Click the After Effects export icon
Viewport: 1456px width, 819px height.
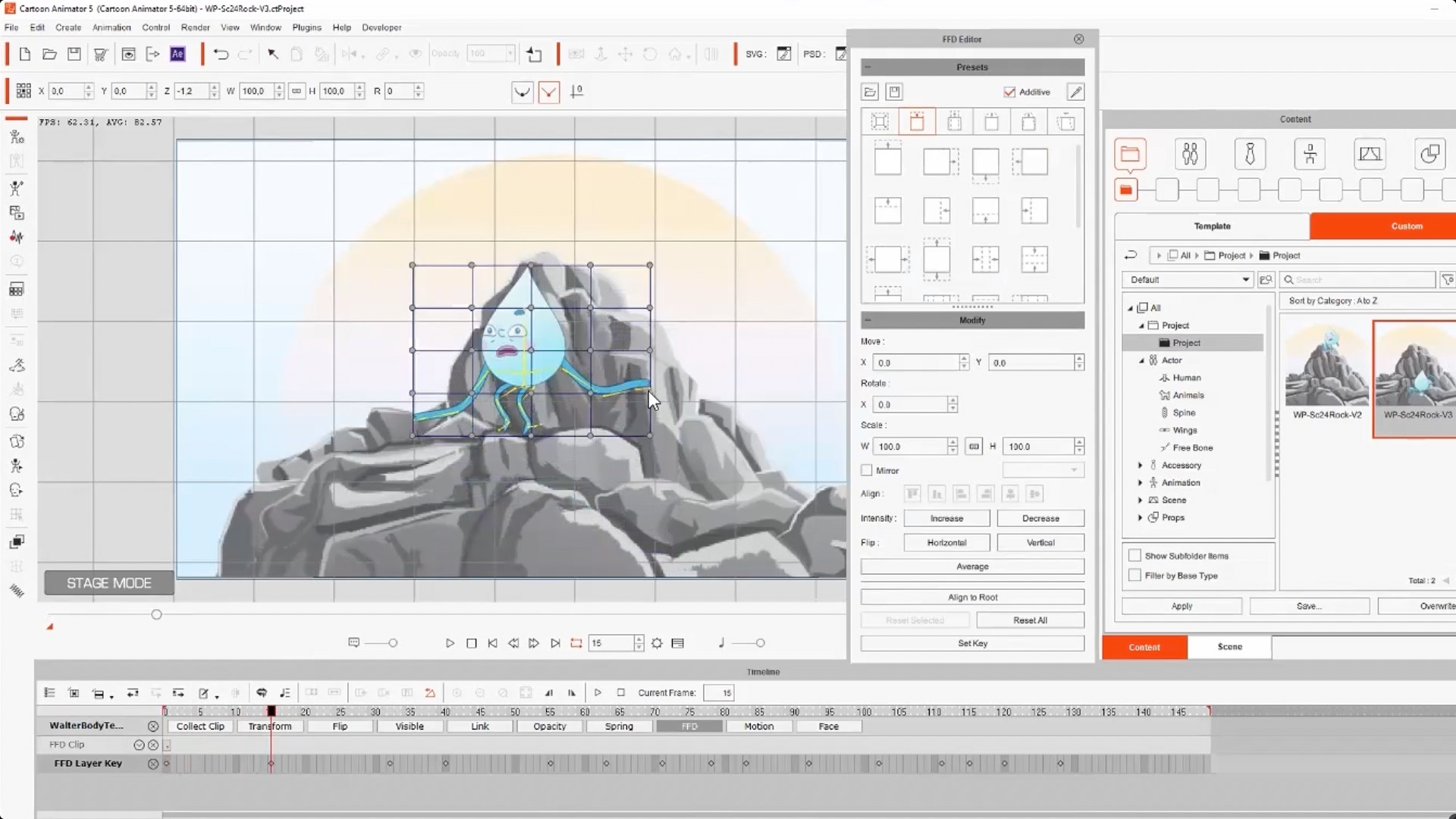click(x=177, y=54)
